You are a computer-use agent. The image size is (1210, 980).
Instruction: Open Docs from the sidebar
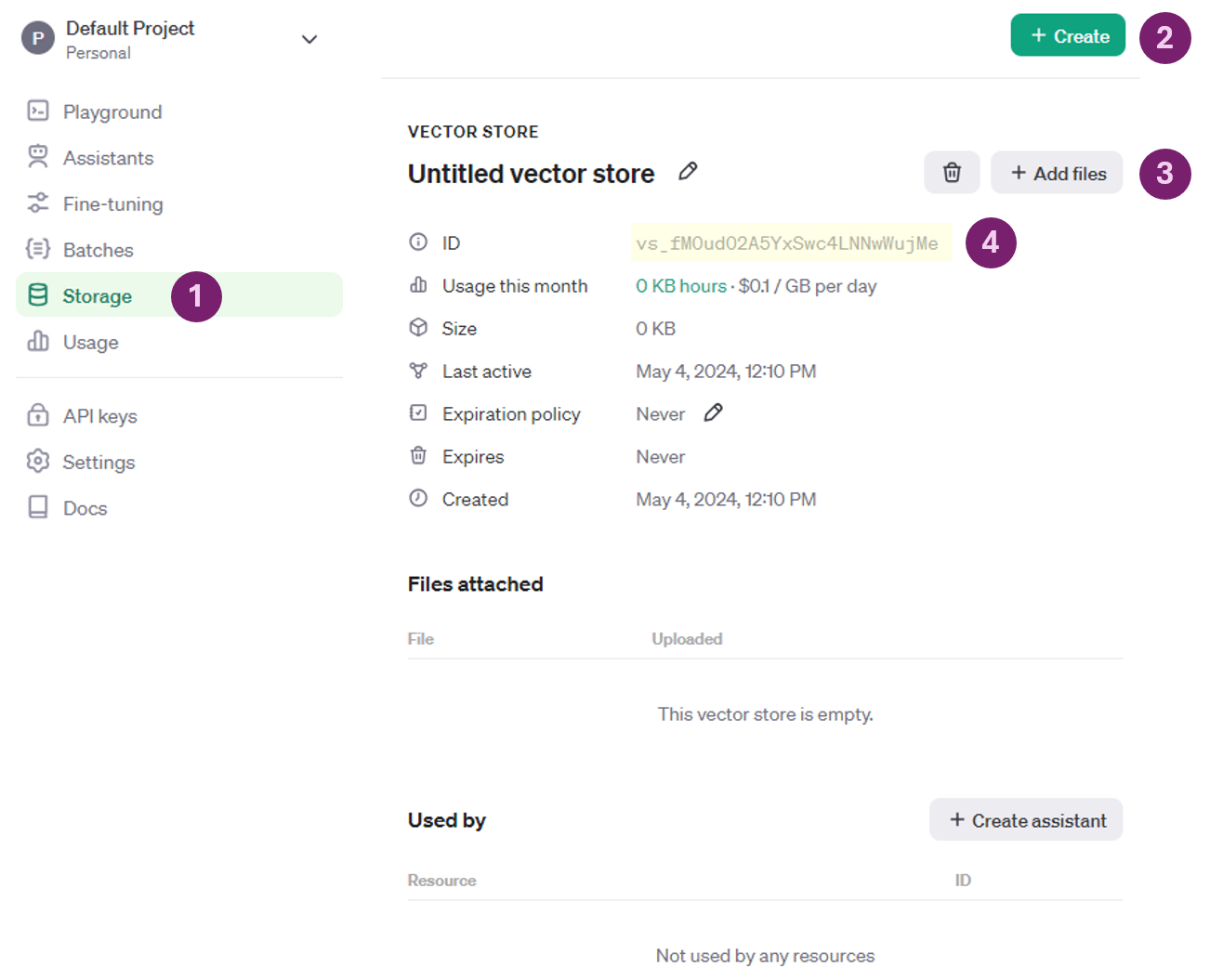85,508
